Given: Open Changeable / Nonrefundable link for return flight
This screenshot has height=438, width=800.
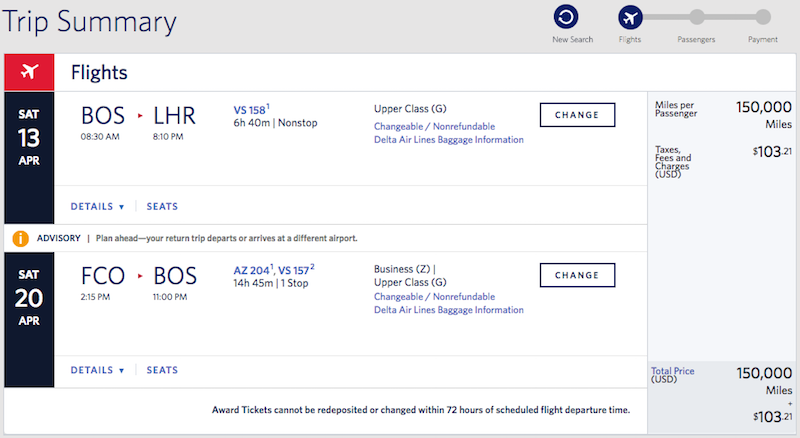Looking at the screenshot, I should 435,297.
